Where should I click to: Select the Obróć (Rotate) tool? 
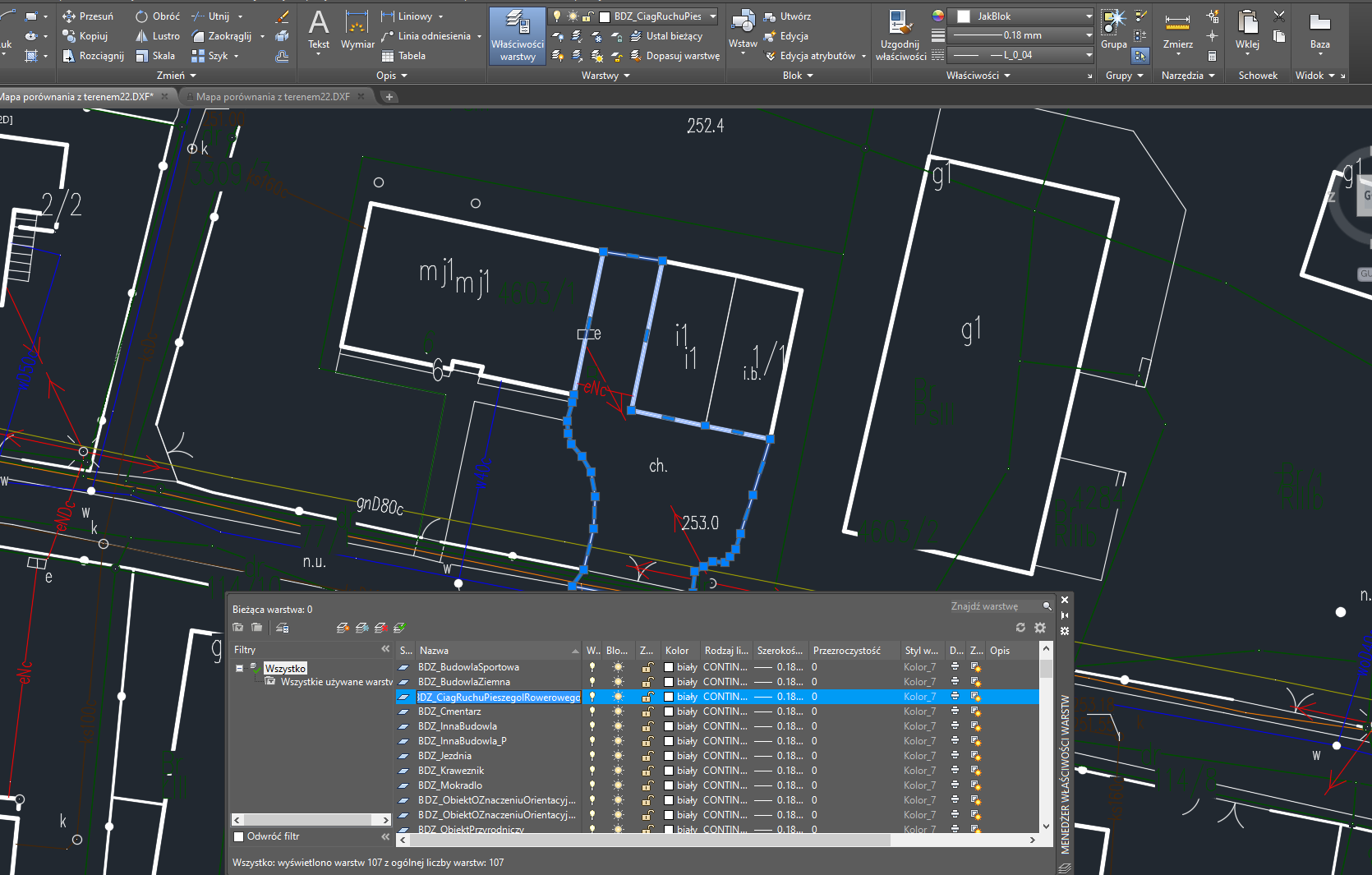(157, 16)
